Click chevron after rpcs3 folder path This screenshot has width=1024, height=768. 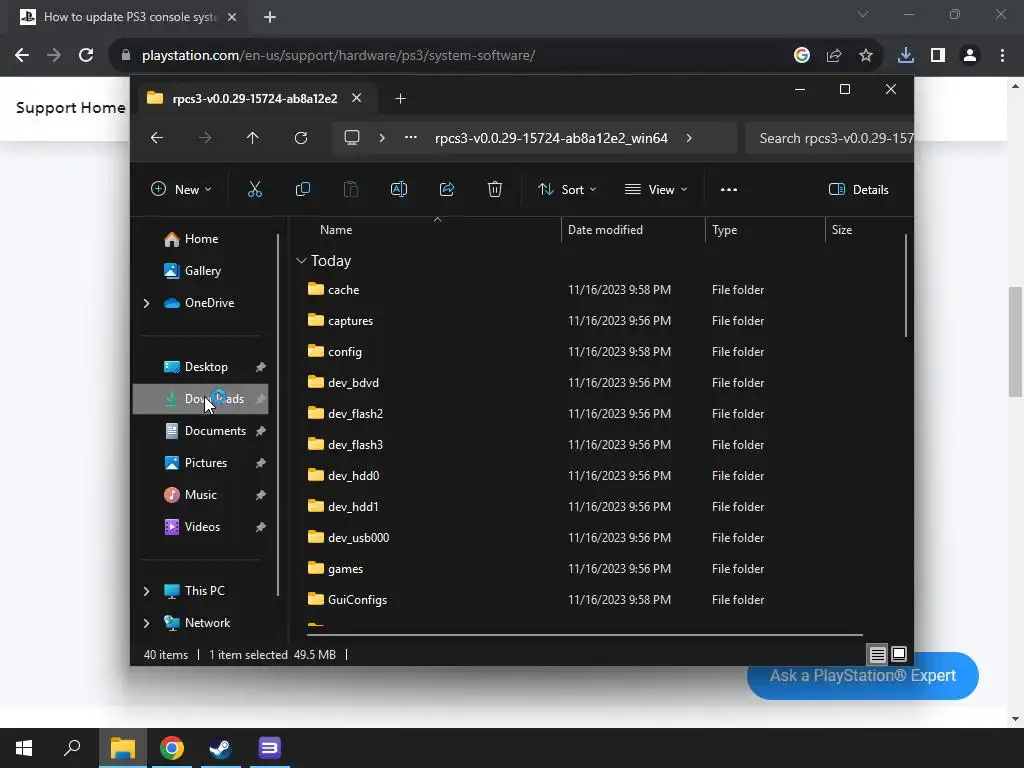pyautogui.click(x=689, y=138)
